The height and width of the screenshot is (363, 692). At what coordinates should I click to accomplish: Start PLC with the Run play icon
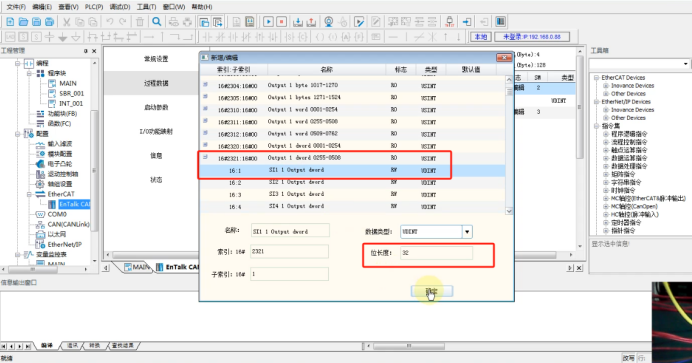coord(268,22)
